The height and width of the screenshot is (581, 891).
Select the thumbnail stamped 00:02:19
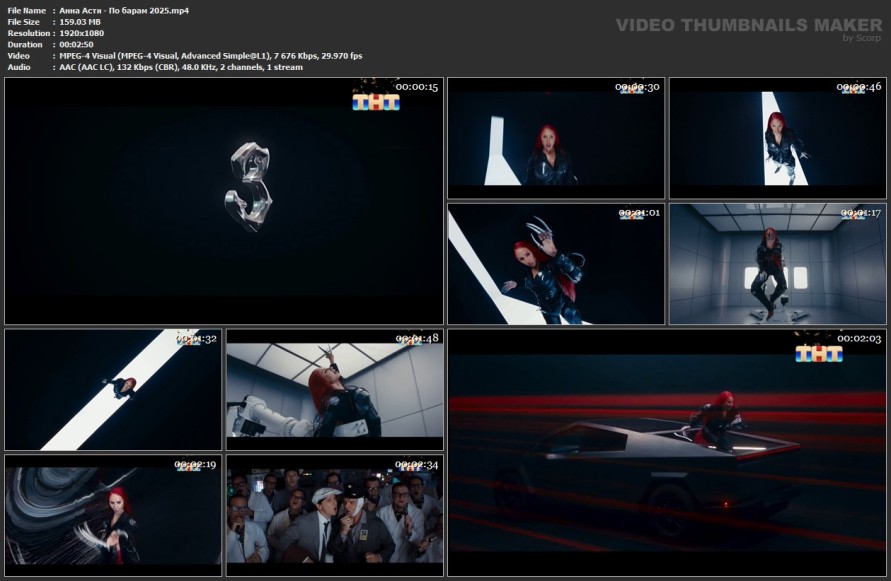[113, 516]
